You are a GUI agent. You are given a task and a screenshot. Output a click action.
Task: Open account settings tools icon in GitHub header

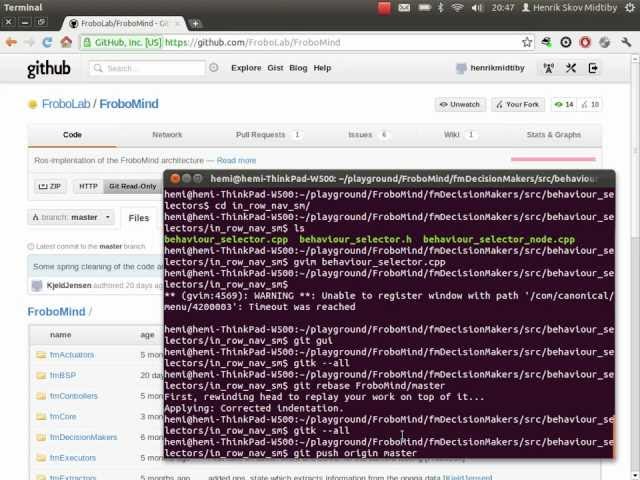(x=571, y=68)
